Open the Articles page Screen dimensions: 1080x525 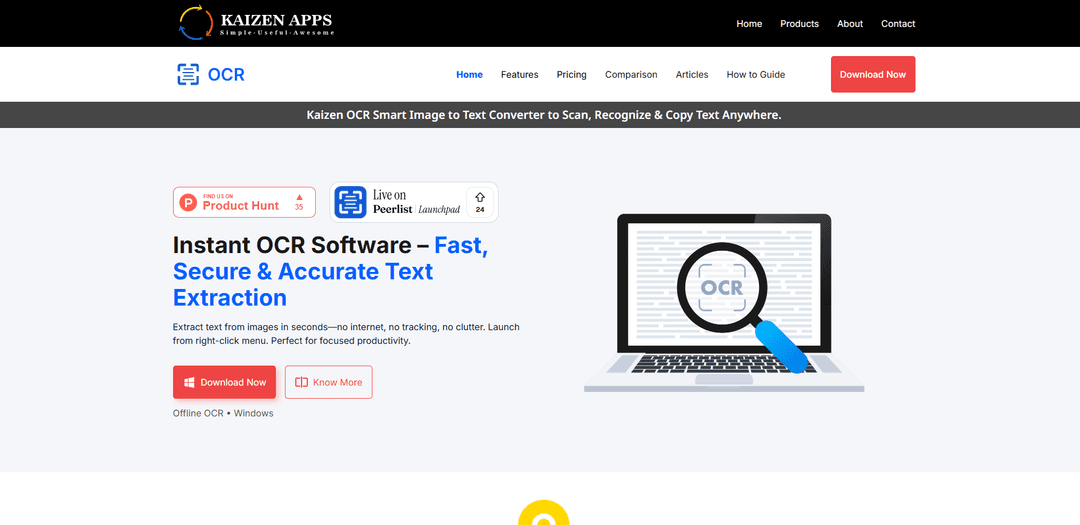point(692,74)
